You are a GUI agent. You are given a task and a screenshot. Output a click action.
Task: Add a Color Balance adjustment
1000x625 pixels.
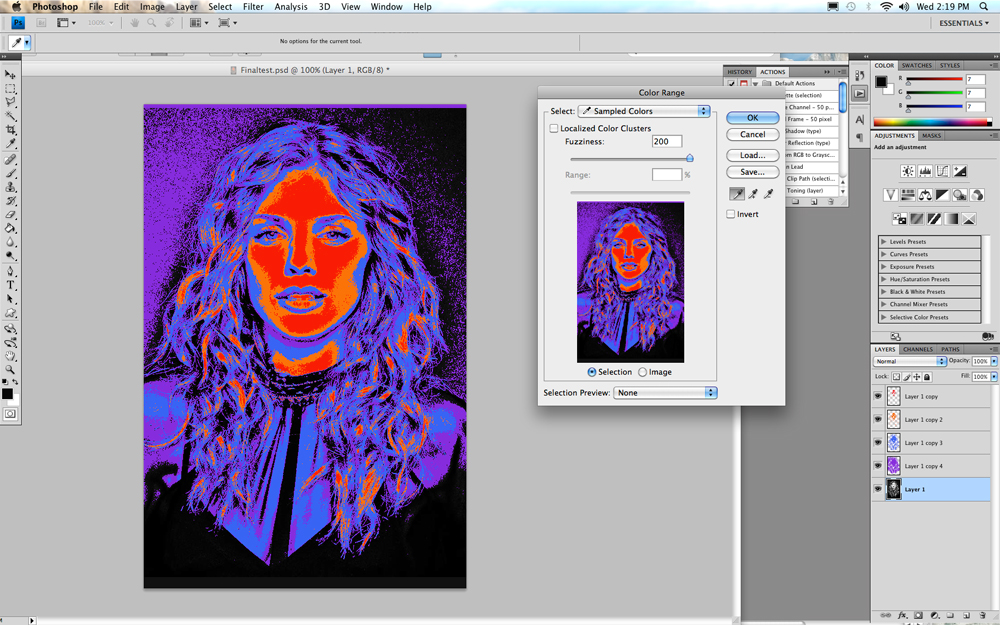click(925, 195)
